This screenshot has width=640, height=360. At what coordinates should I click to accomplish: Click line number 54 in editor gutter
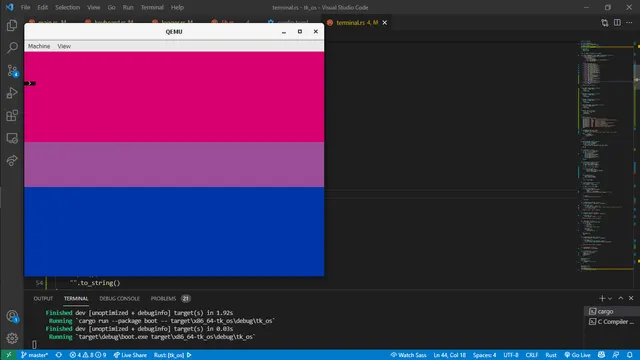point(39,283)
